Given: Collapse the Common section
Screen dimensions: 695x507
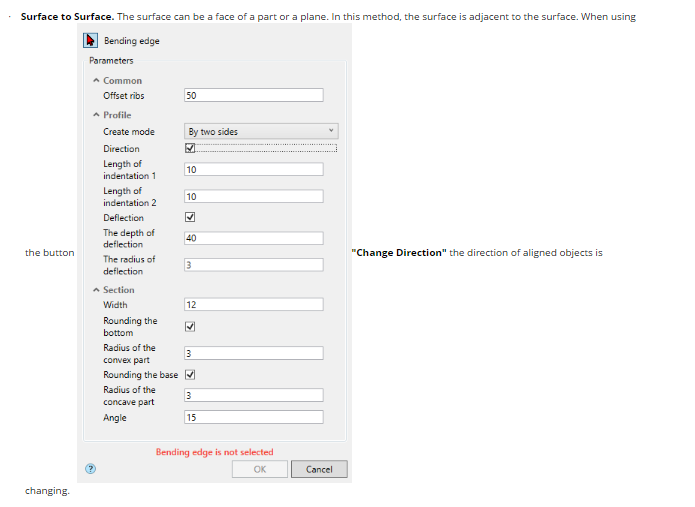Looking at the screenshot, I should 95,80.
